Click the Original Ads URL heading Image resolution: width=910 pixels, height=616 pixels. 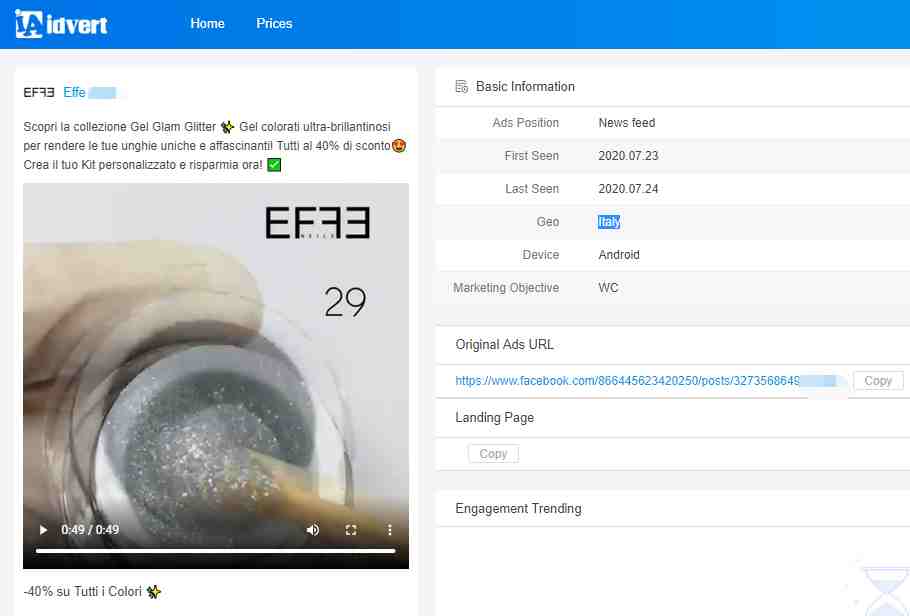pos(504,345)
